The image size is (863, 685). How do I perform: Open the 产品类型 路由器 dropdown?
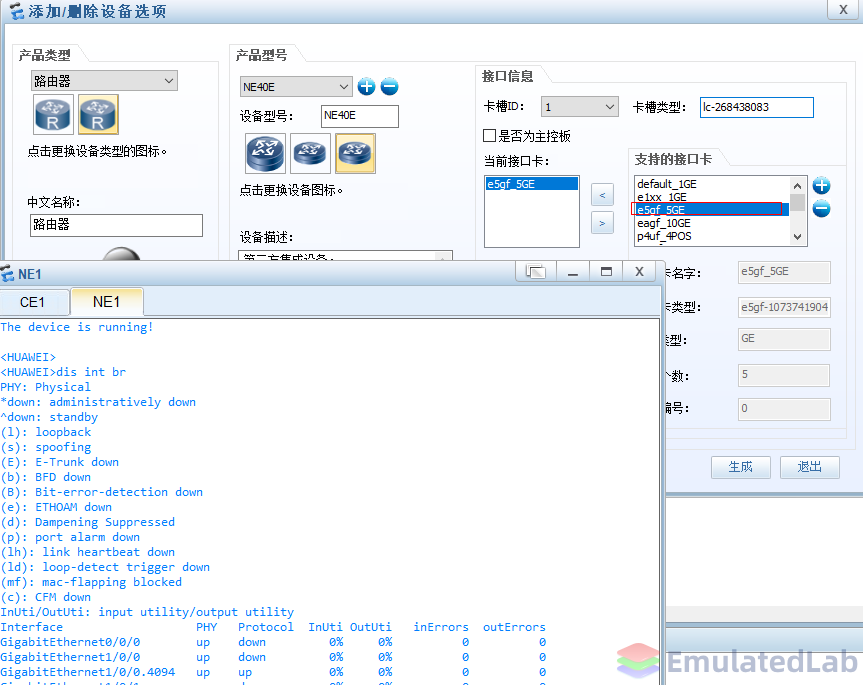[105, 81]
